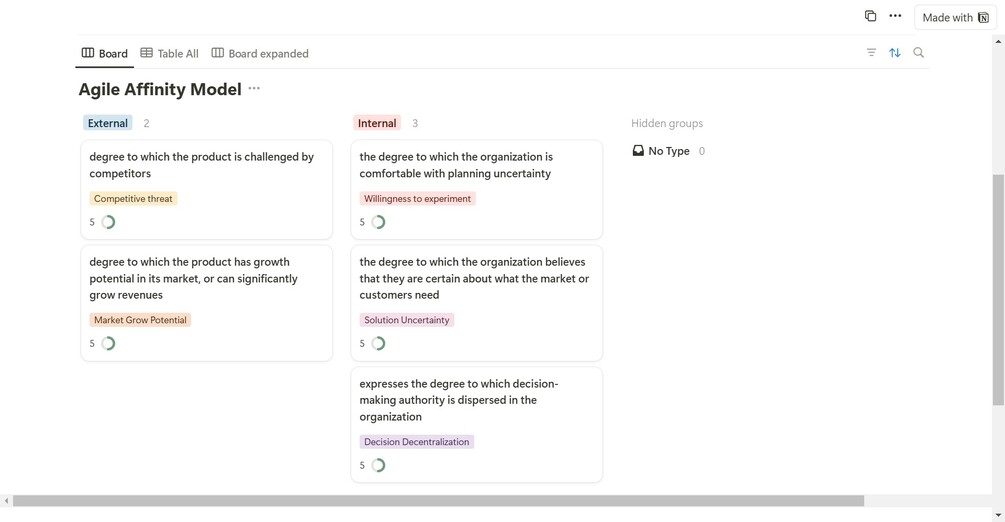Open the Solution Uncertainty card
Image resolution: width=1005 pixels, height=522 pixels.
coord(475,278)
